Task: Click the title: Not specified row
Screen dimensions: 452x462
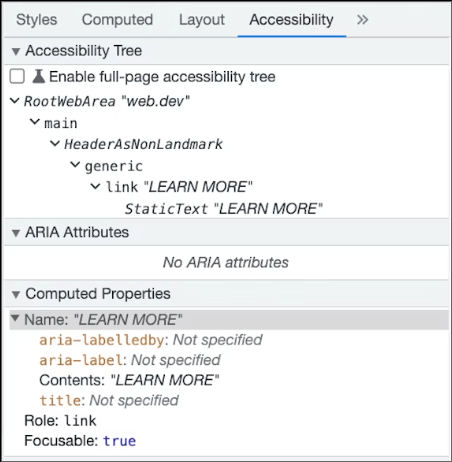Action: [x=109, y=400]
